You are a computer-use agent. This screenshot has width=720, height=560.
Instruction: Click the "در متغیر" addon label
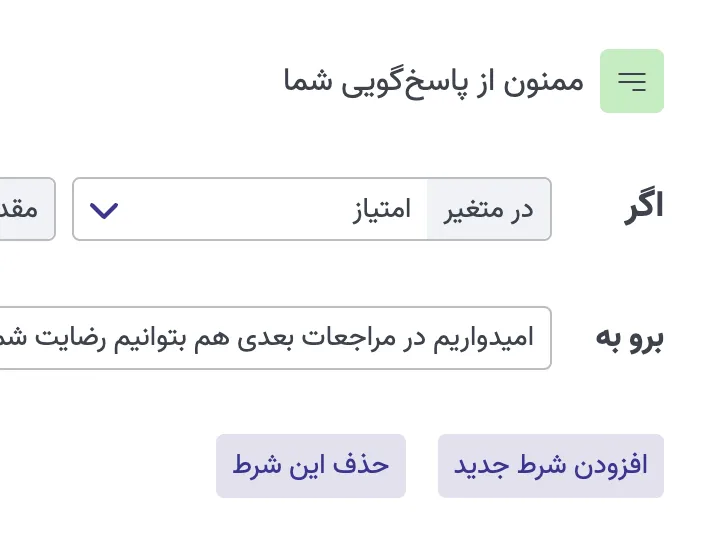(x=489, y=210)
